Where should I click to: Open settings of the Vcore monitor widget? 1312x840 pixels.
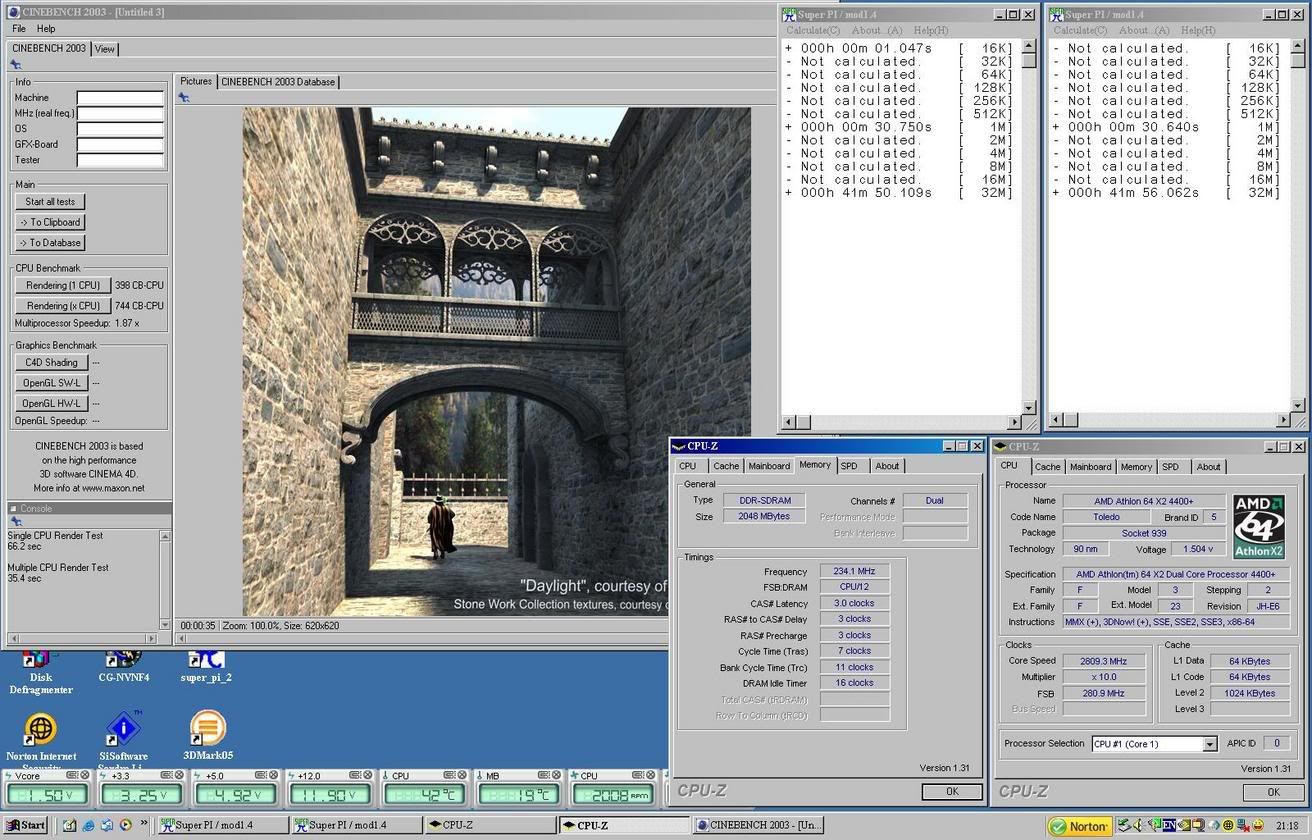tap(72, 775)
